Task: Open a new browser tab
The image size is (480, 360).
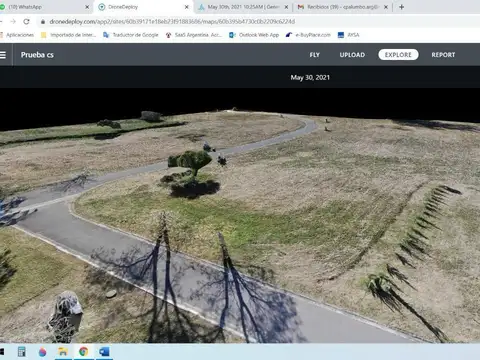Action: pyautogui.click(x=401, y=7)
